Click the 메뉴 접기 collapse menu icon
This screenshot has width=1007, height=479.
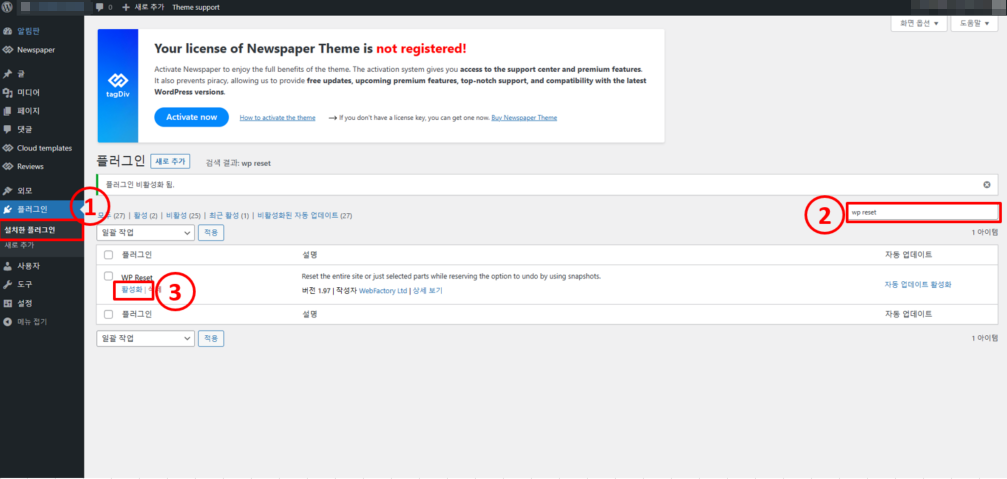coord(8,322)
